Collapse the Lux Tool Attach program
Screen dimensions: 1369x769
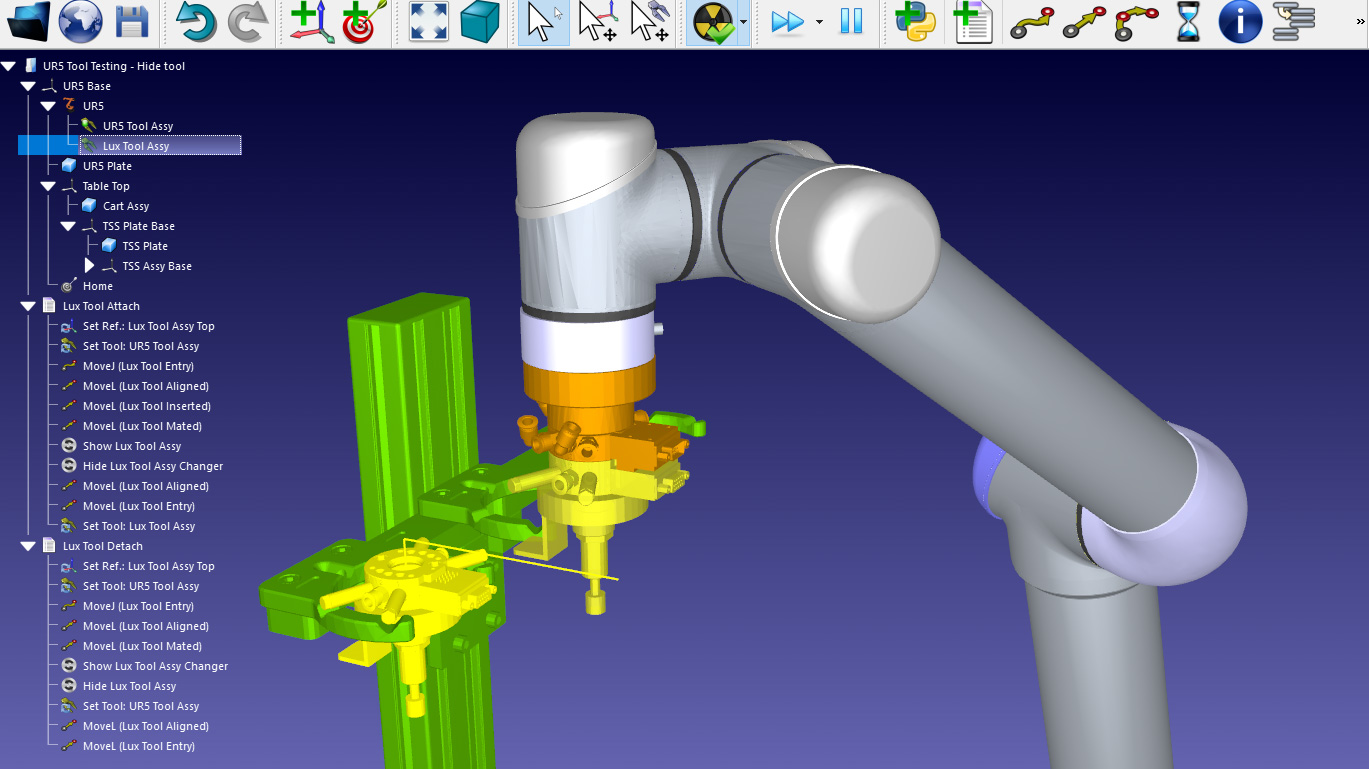(x=28, y=306)
